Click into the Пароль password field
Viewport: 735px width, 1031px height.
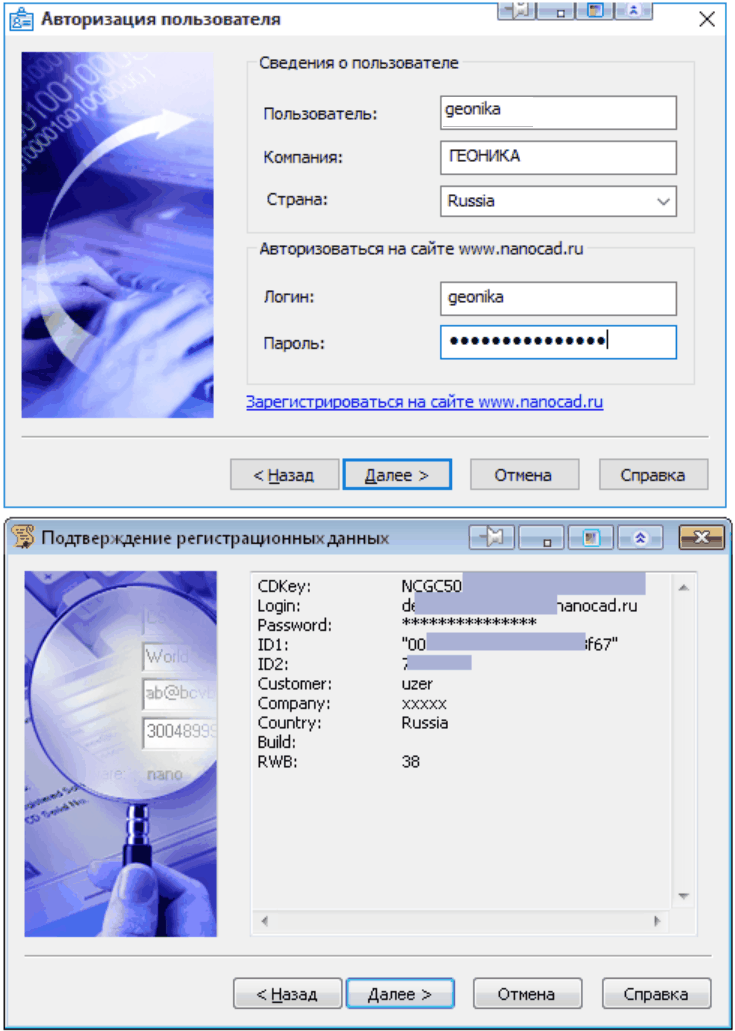click(558, 342)
